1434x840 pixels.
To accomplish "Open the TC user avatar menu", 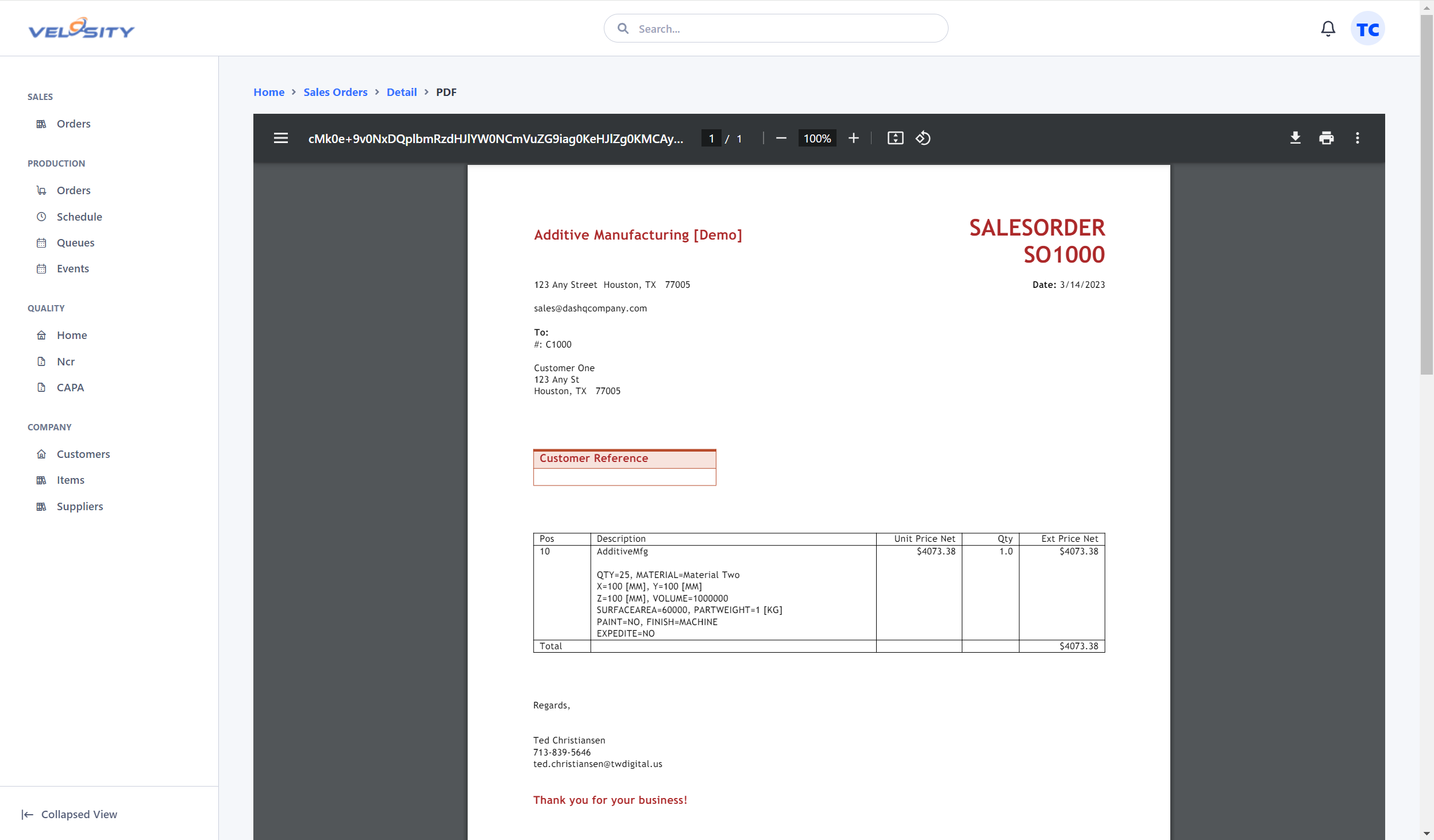I will (x=1367, y=29).
